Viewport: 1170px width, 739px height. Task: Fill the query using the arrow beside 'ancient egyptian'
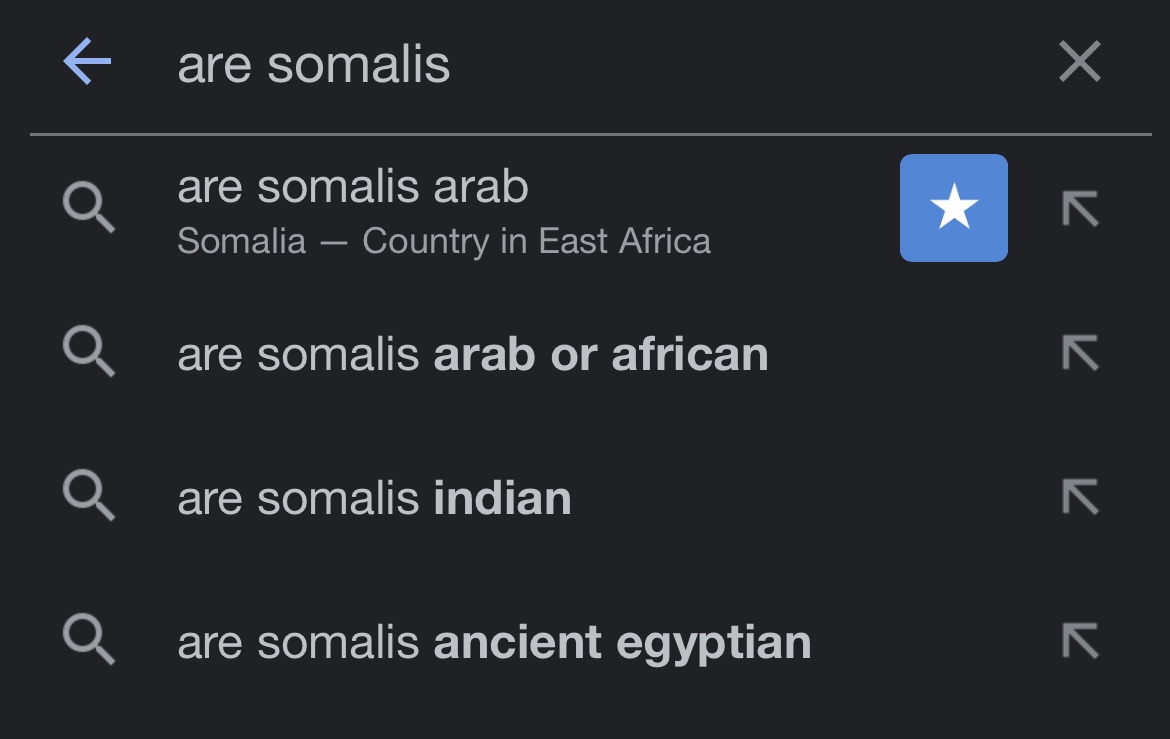[x=1080, y=640]
